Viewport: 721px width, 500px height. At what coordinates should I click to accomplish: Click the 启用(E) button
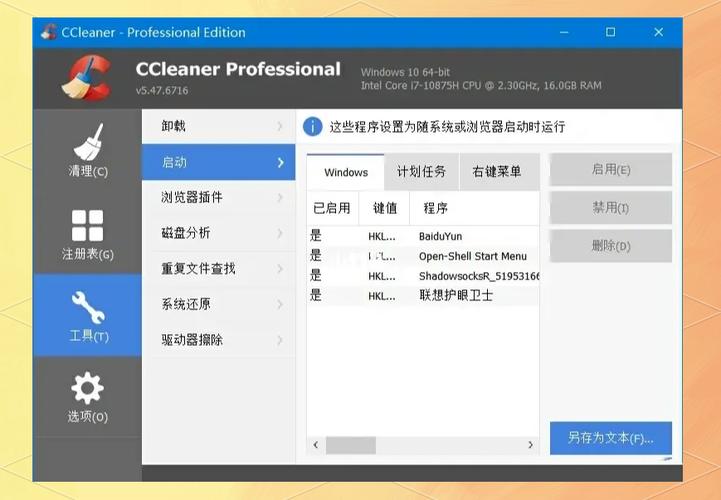611,169
